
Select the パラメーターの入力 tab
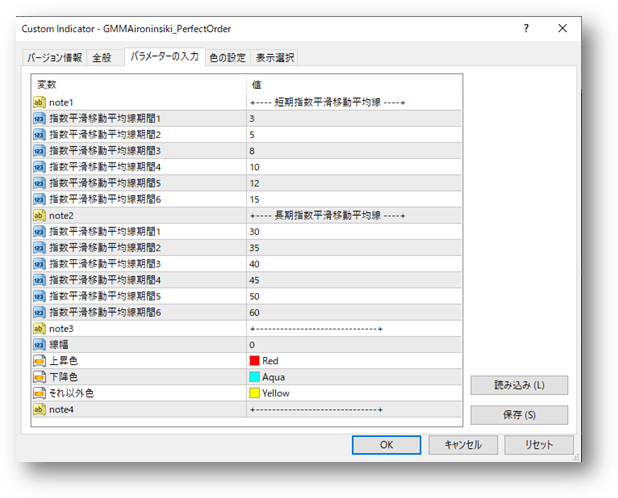click(165, 56)
